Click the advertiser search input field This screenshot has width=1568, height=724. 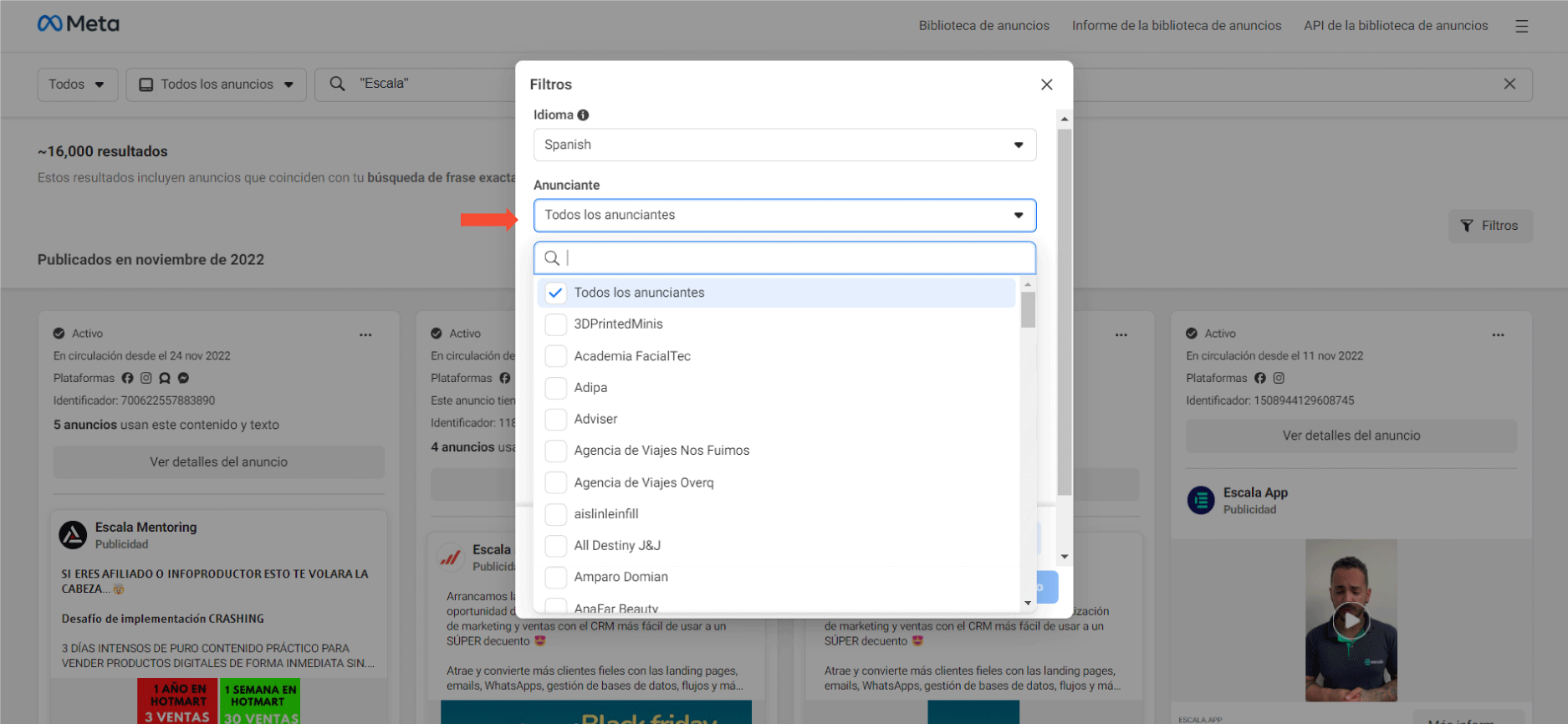(x=784, y=257)
